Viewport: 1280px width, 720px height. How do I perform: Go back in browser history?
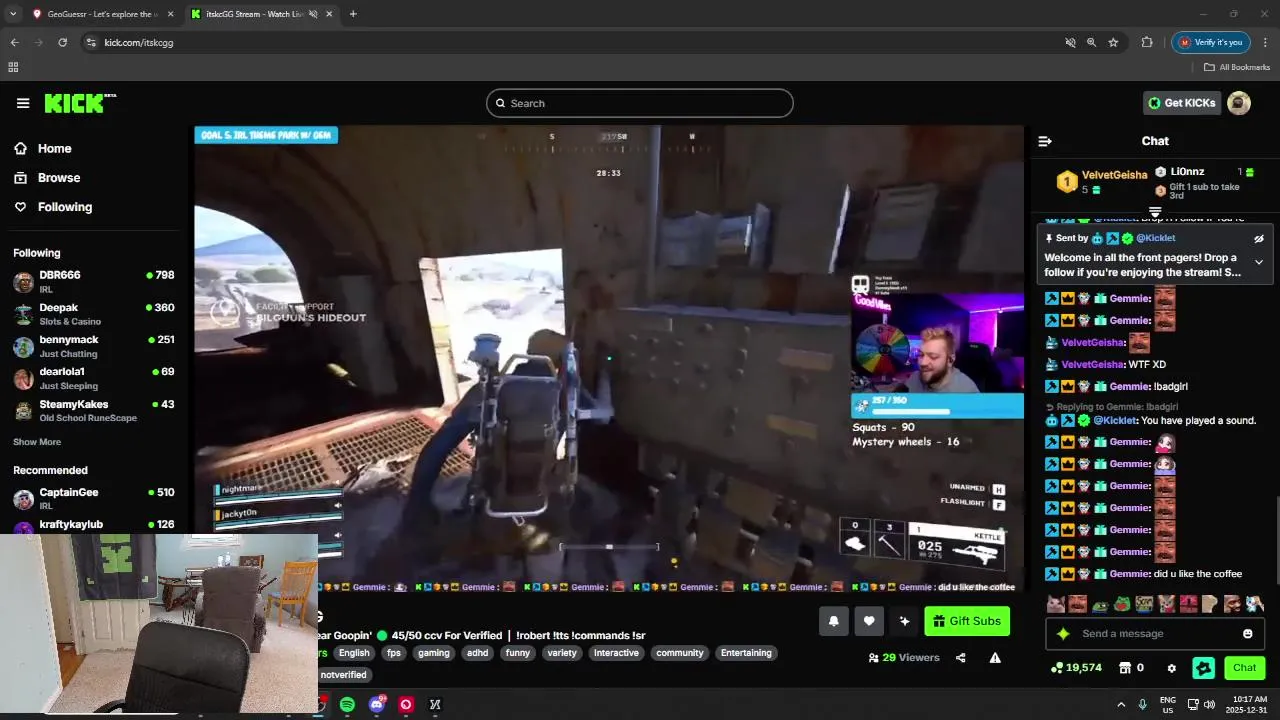click(14, 43)
